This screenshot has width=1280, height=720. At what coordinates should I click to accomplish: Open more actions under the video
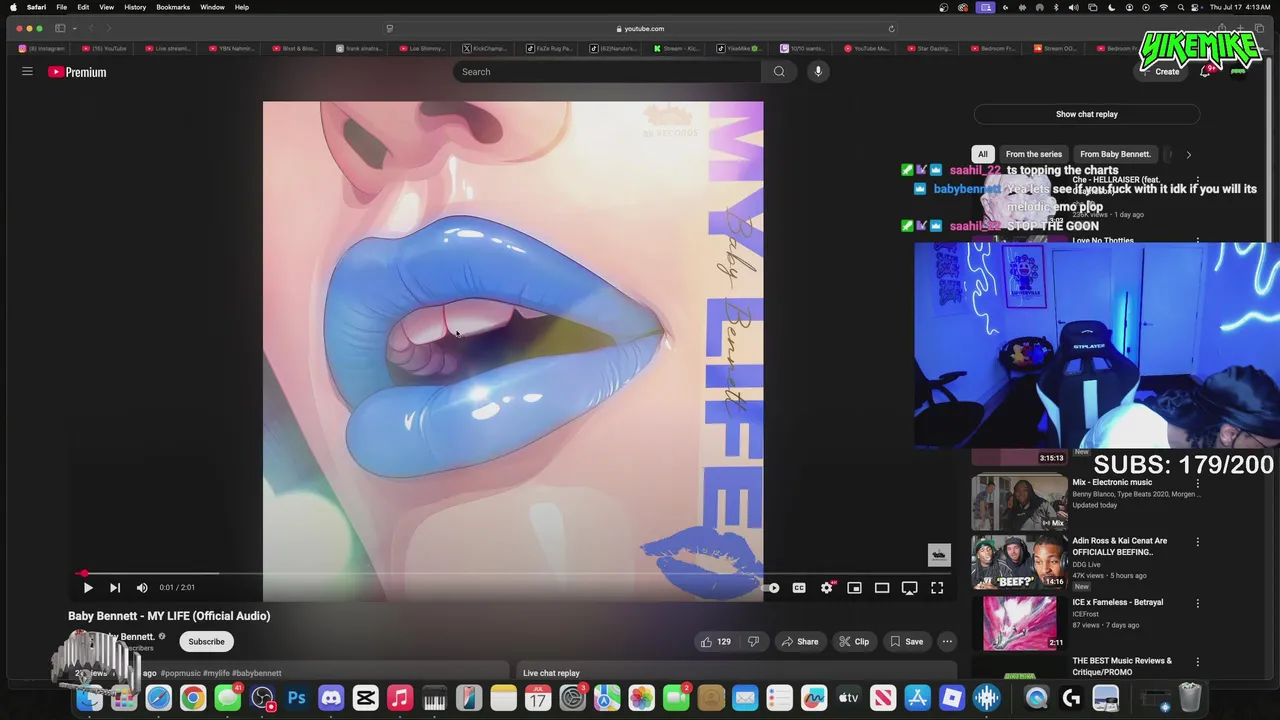pyautogui.click(x=947, y=642)
